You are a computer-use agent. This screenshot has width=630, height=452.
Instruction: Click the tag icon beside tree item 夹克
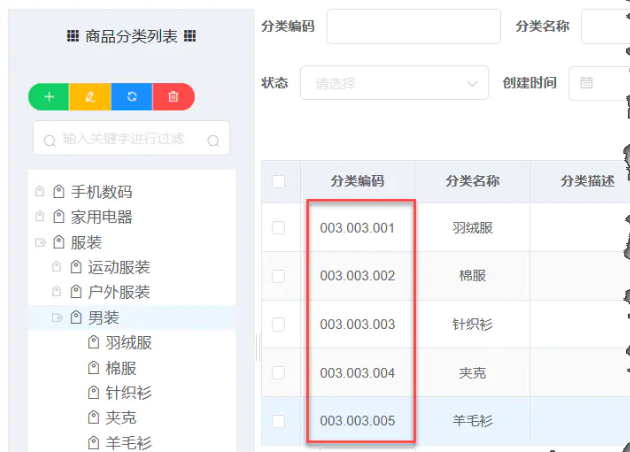[93, 418]
